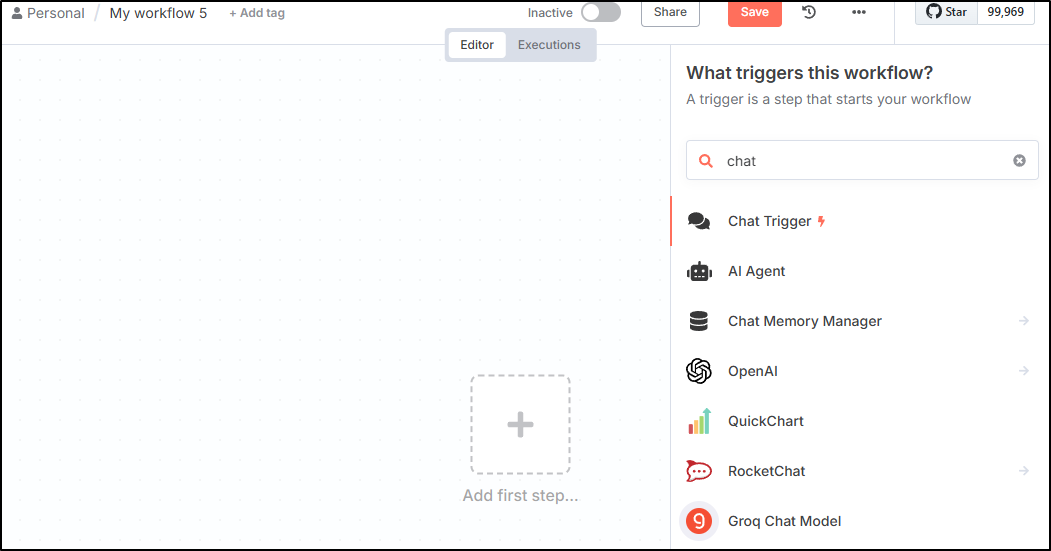Select the AI Agent robot icon
The width and height of the screenshot is (1051, 551).
(x=699, y=271)
